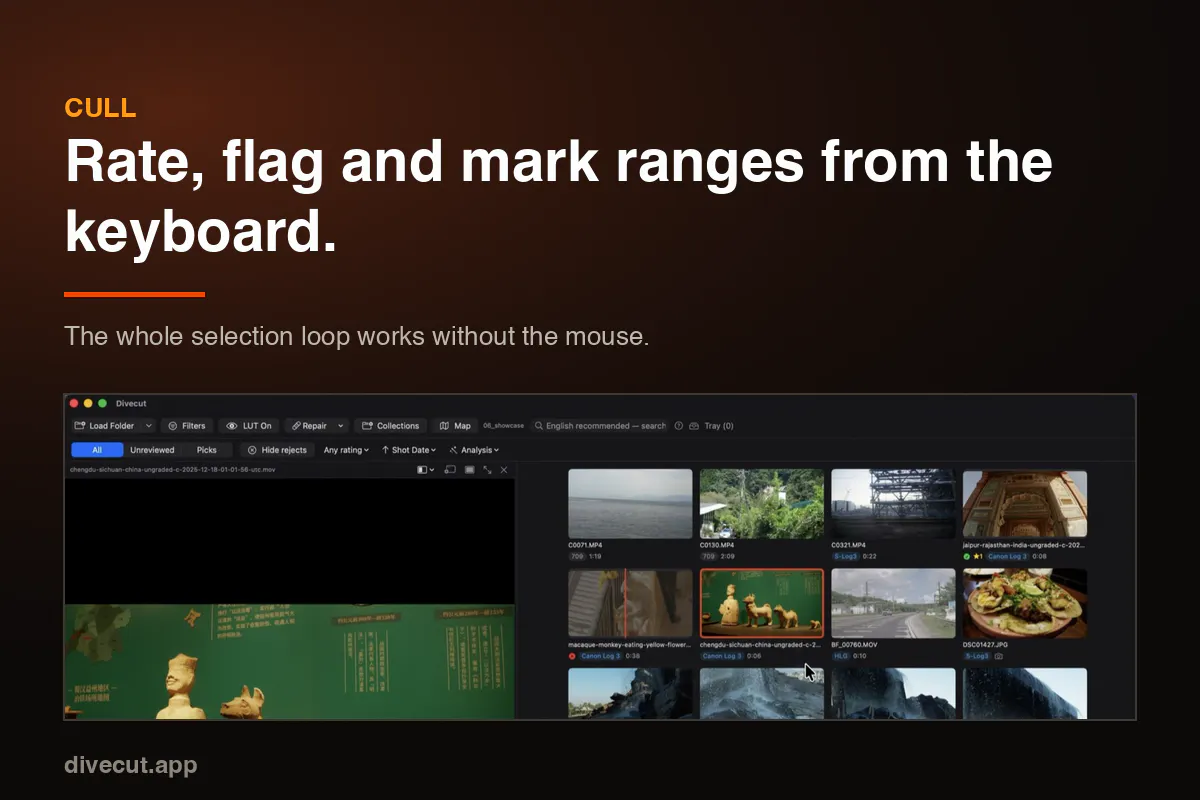This screenshot has width=1200, height=800.
Task: Click the DSC01427.JPG file name
Action: (987, 645)
